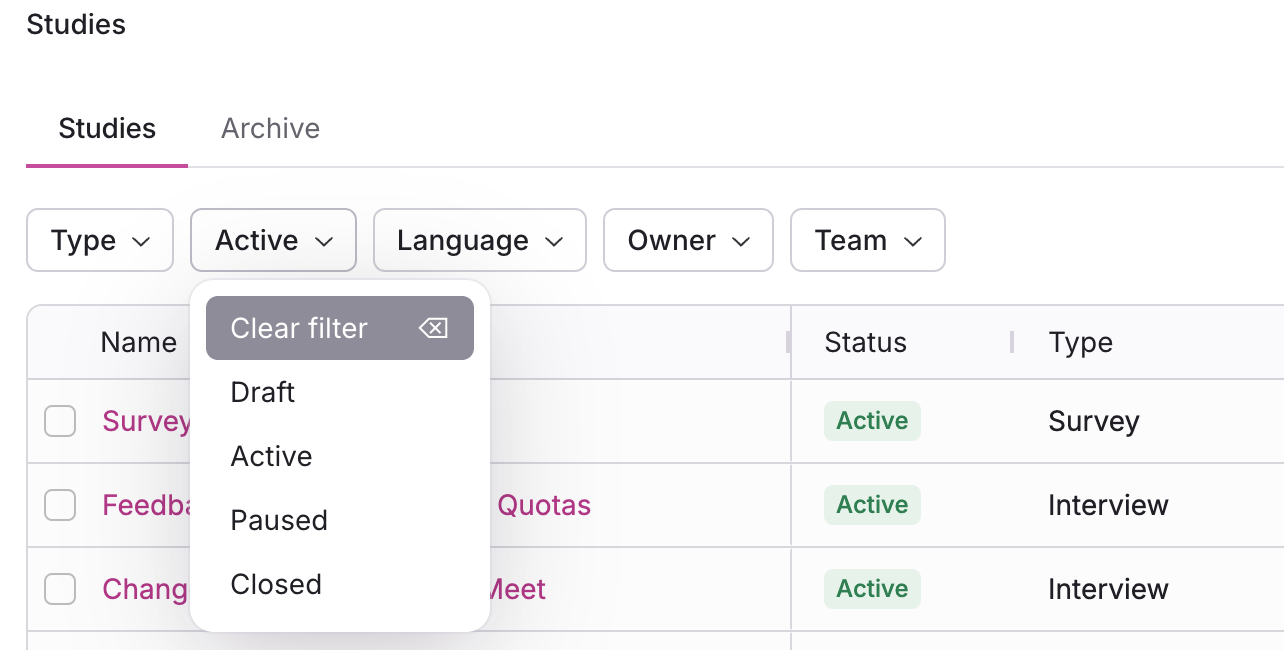Tick the checkbox for the Survey study row
The width and height of the screenshot is (1284, 650).
point(60,421)
